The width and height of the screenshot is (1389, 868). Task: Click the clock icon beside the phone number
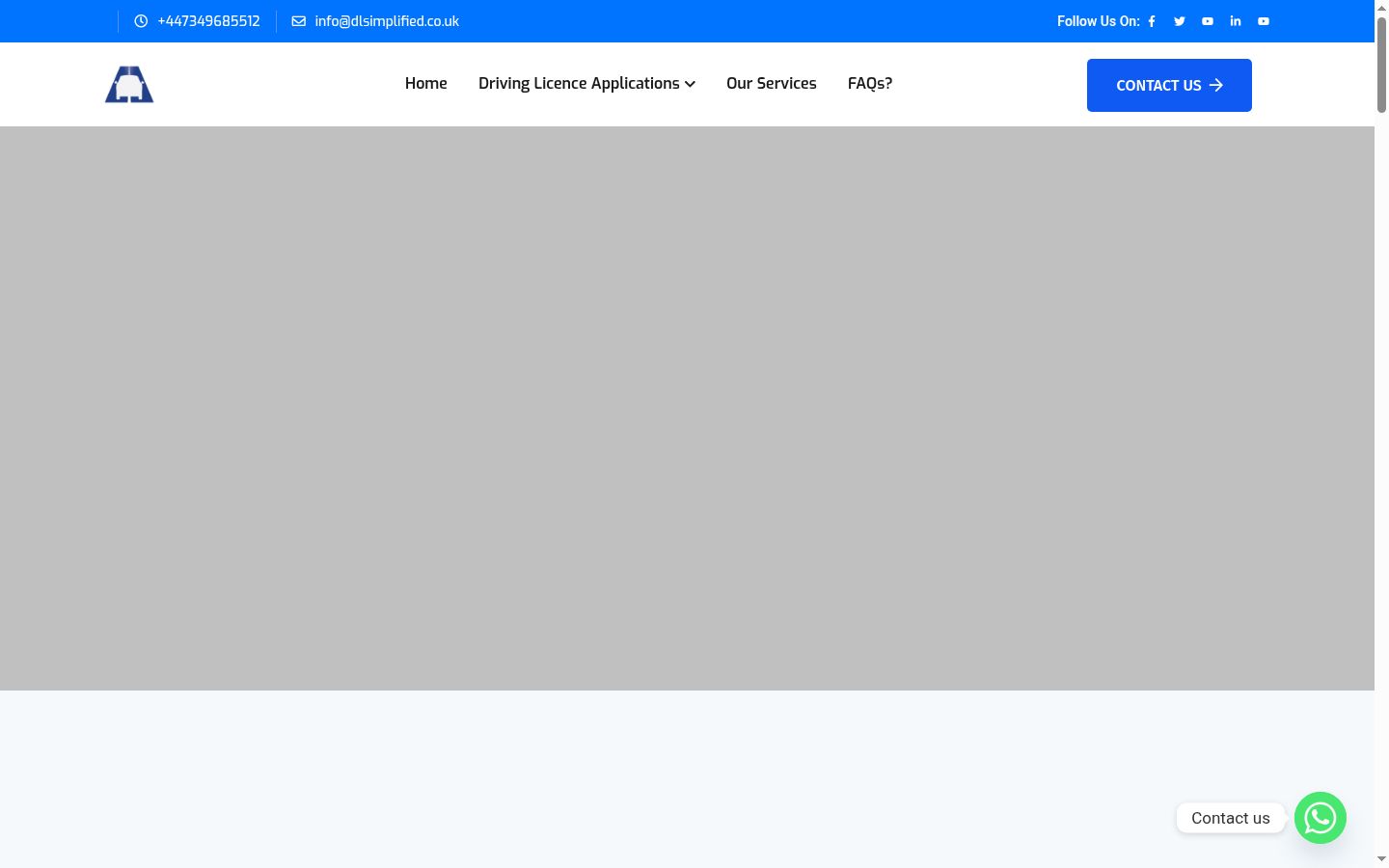[141, 21]
